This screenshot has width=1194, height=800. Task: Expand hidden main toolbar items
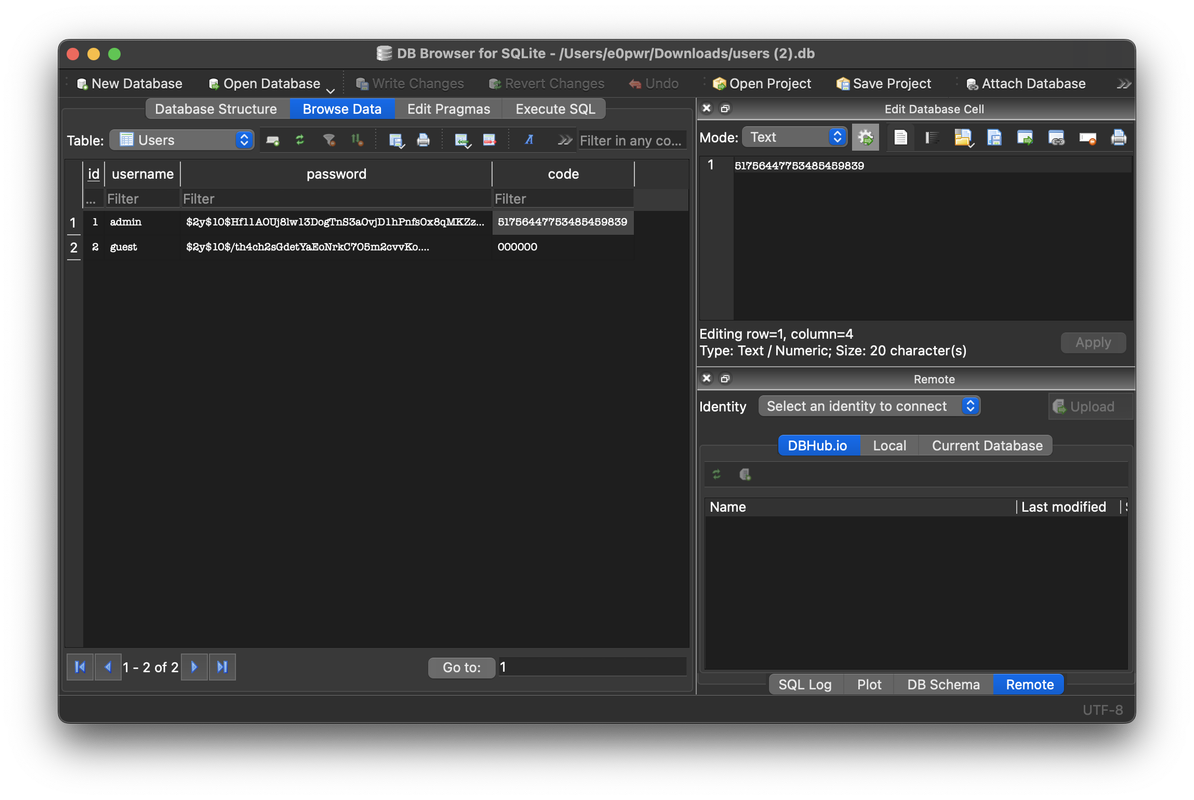click(1123, 84)
